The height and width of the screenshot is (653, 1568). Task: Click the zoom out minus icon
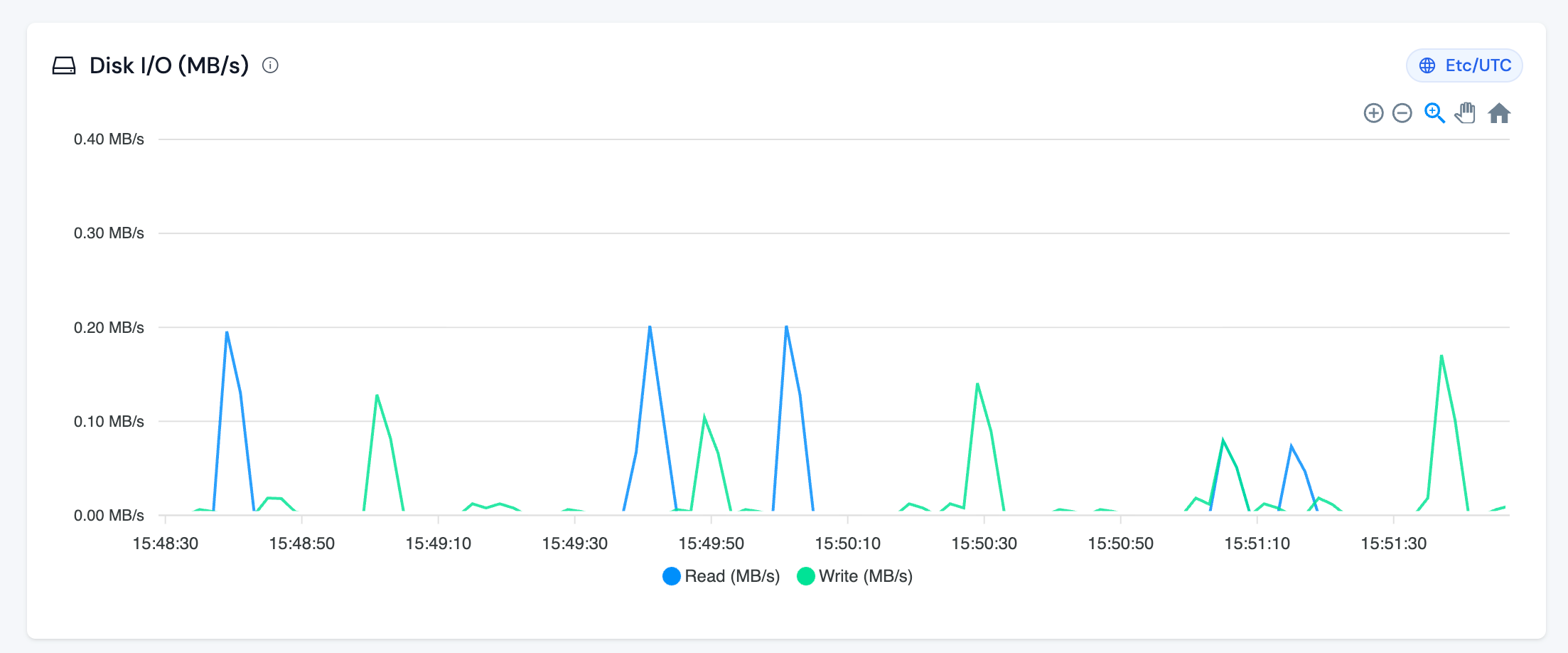click(x=1402, y=113)
